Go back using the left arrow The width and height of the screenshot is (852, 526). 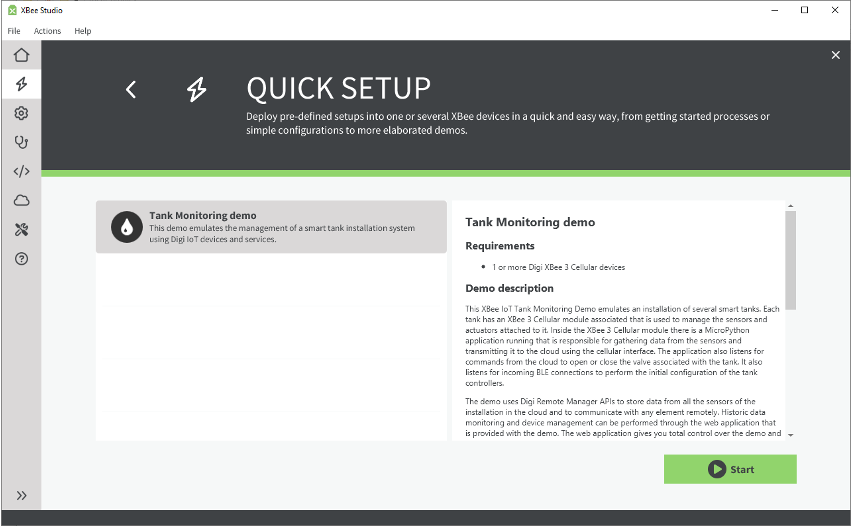pos(131,89)
